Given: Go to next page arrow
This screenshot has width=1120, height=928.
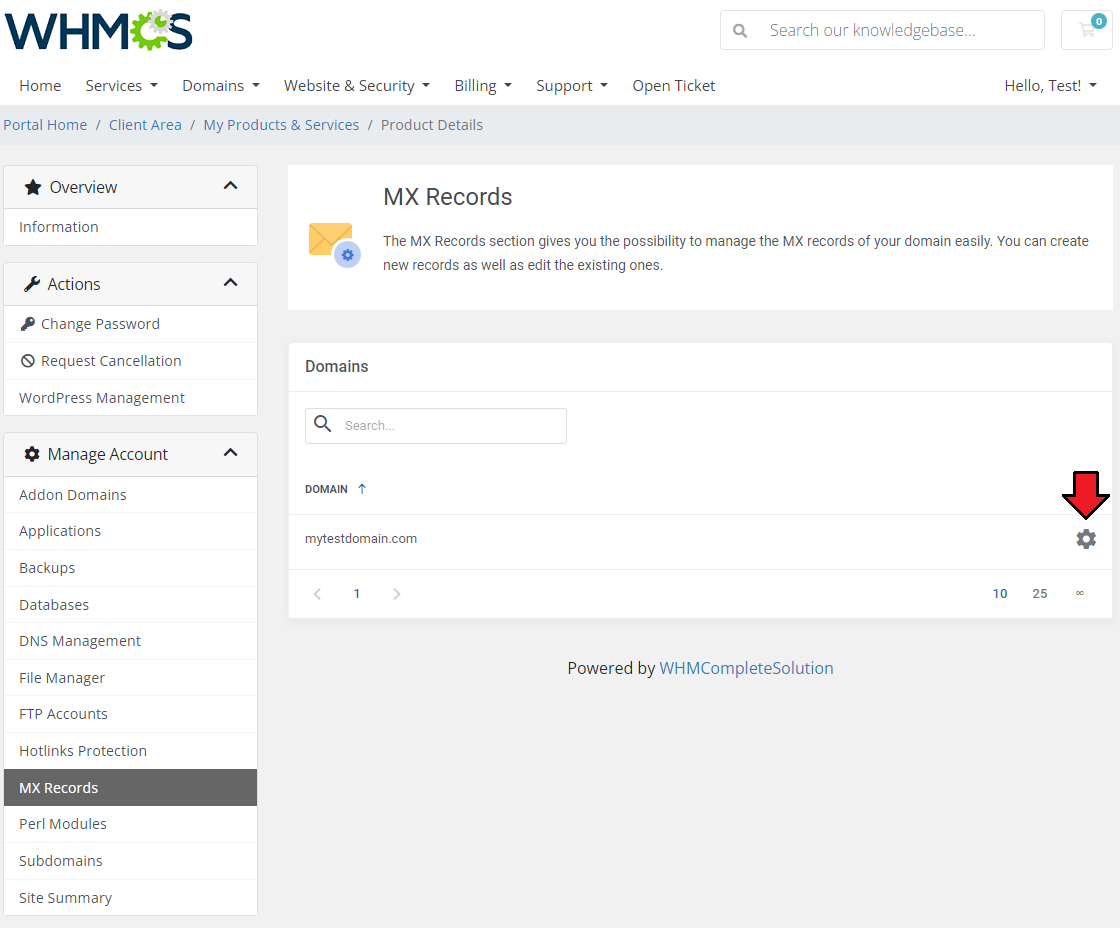Looking at the screenshot, I should pyautogui.click(x=396, y=594).
